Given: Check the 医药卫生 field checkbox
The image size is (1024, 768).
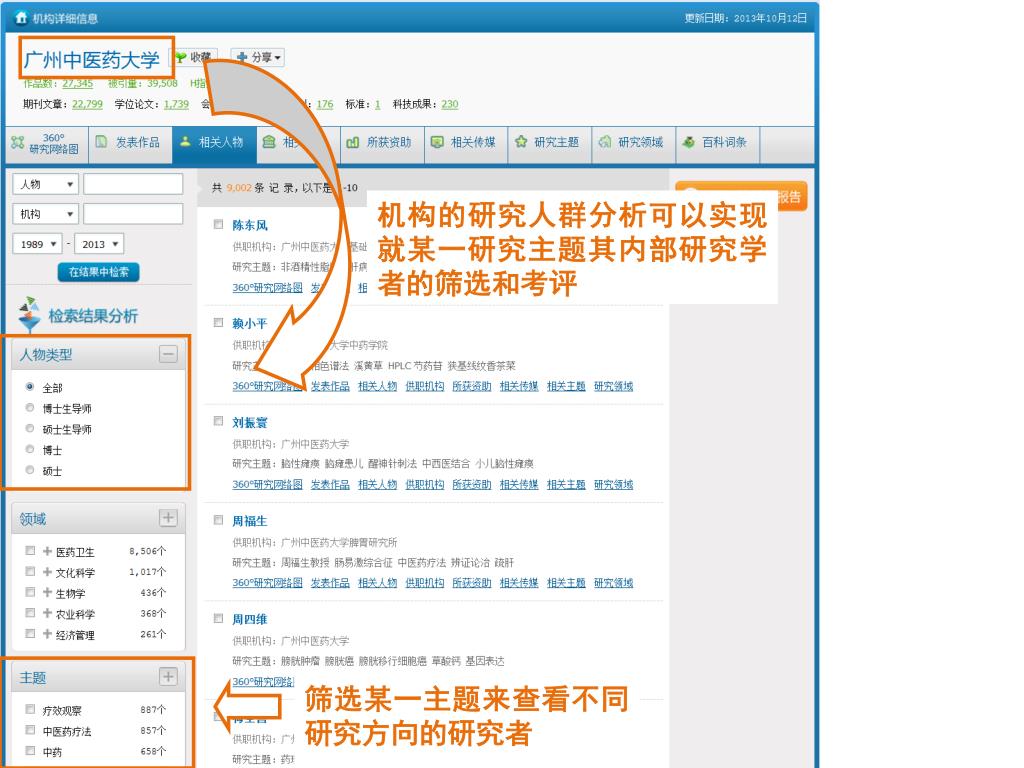Looking at the screenshot, I should coord(30,551).
